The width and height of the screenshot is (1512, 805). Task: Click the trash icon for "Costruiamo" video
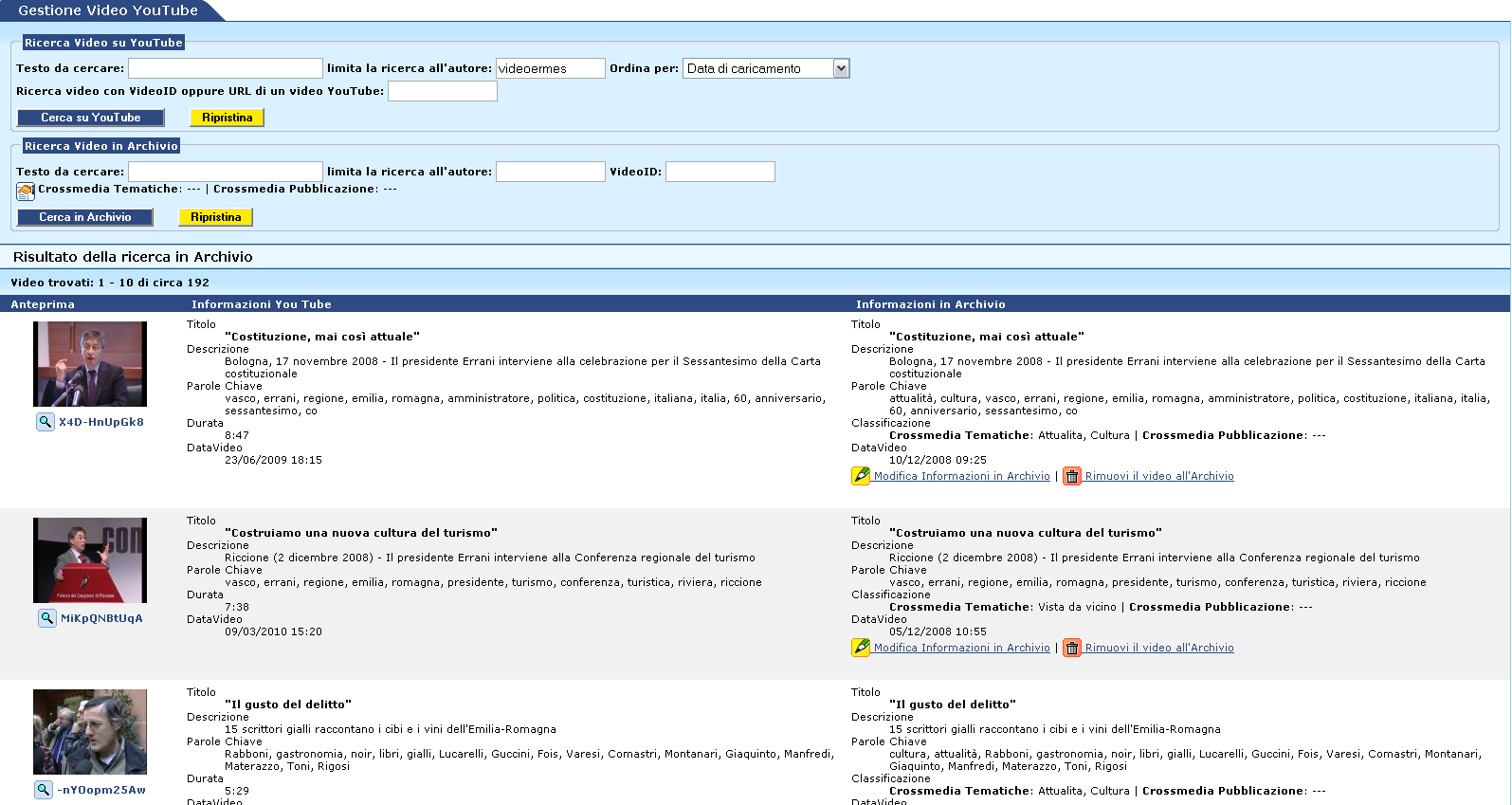point(1072,648)
